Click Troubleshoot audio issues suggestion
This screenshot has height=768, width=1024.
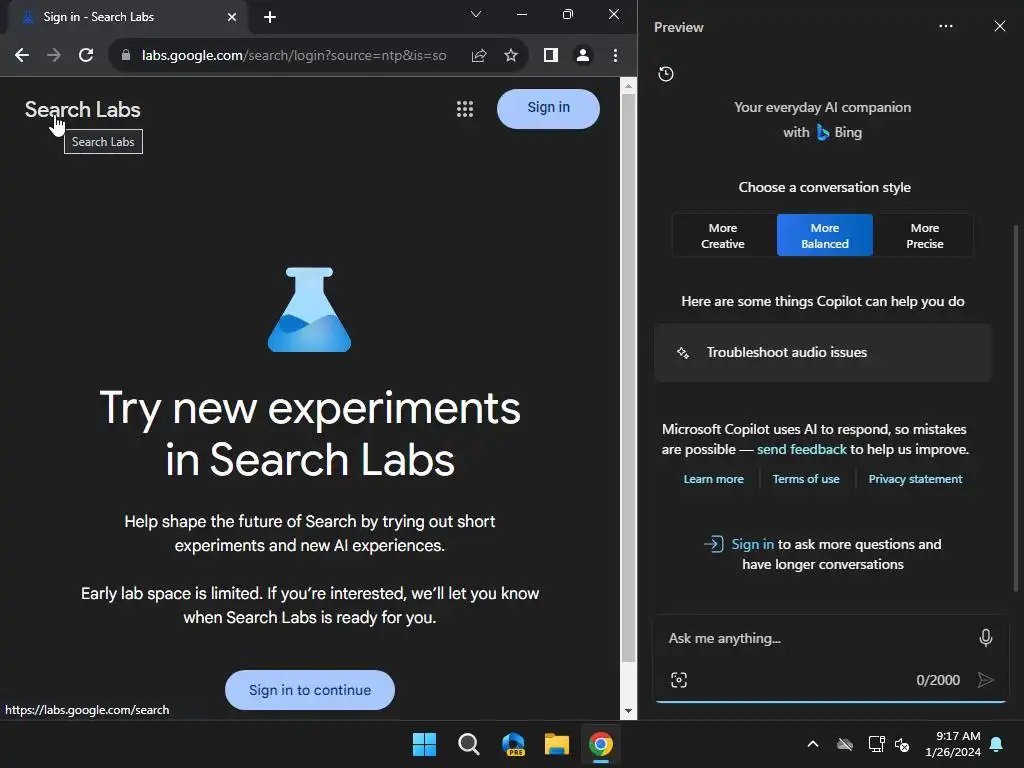click(x=823, y=353)
